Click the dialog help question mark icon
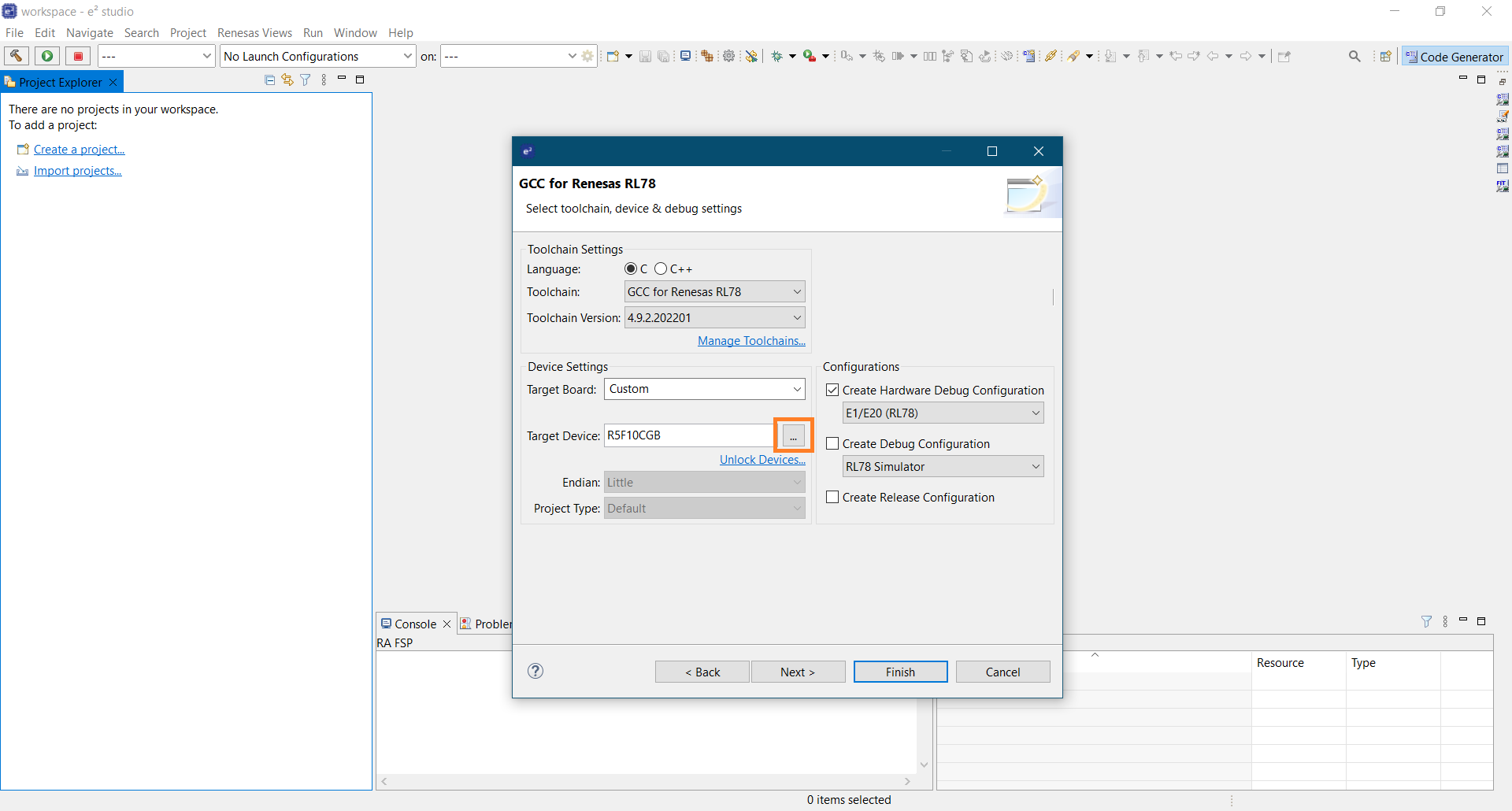Screen dimensions: 1512x811 point(535,671)
